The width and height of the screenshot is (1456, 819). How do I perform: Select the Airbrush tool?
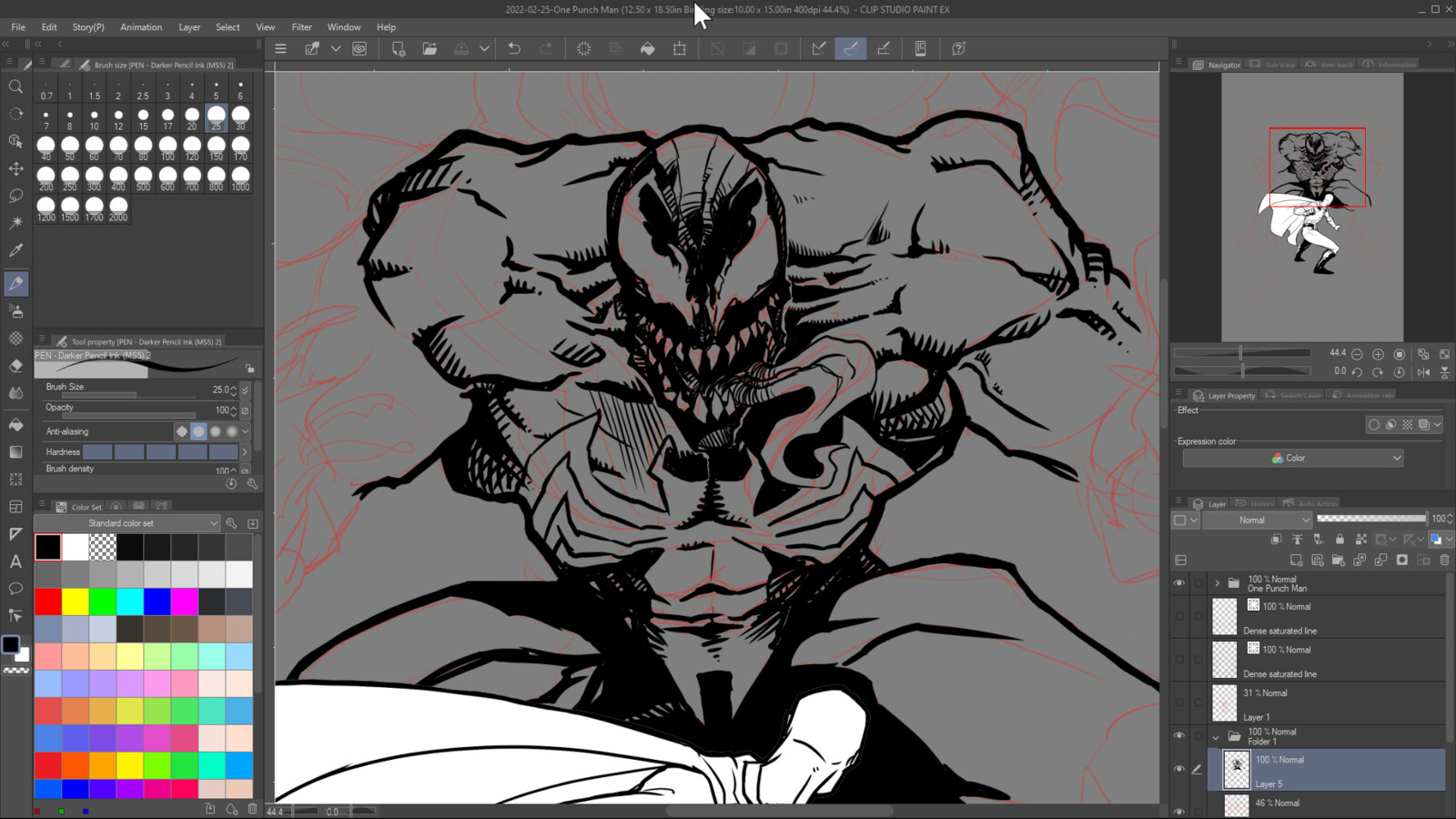[15, 311]
